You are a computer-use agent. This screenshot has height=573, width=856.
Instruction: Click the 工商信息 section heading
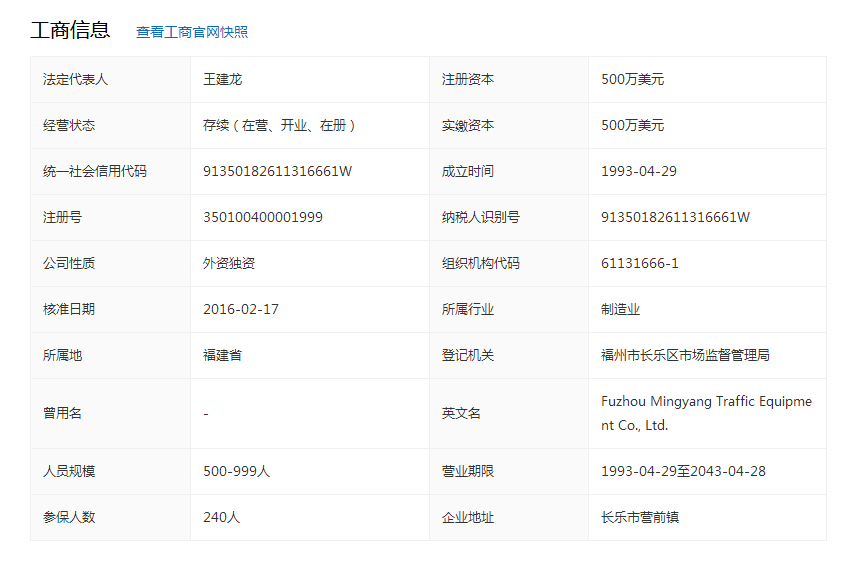[70, 30]
